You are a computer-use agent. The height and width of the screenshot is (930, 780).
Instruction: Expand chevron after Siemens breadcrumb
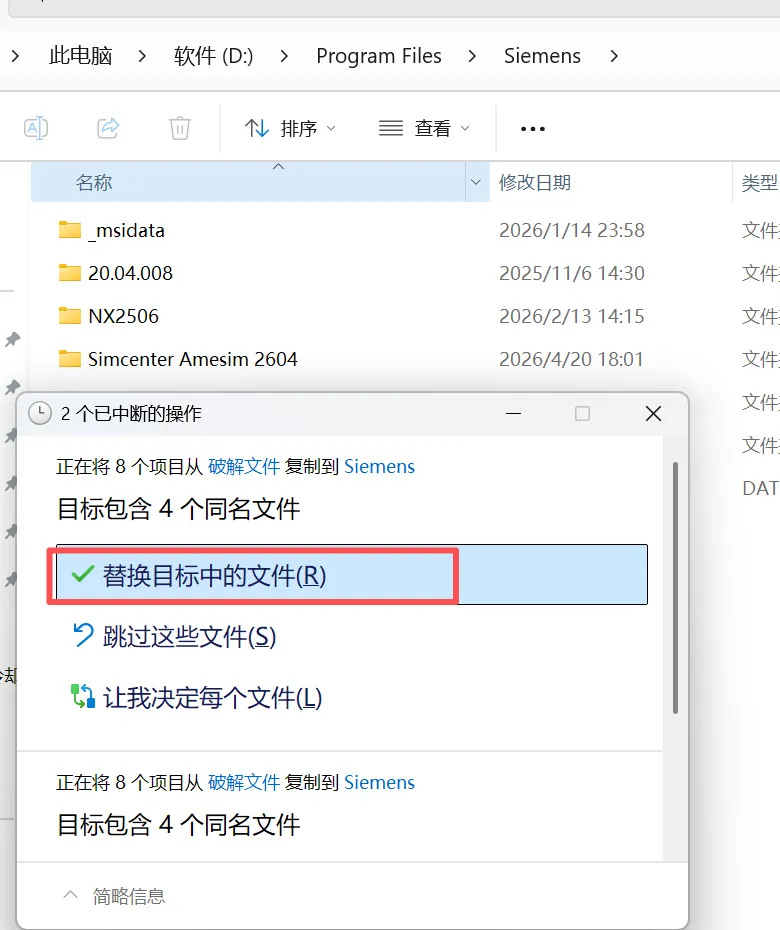614,56
